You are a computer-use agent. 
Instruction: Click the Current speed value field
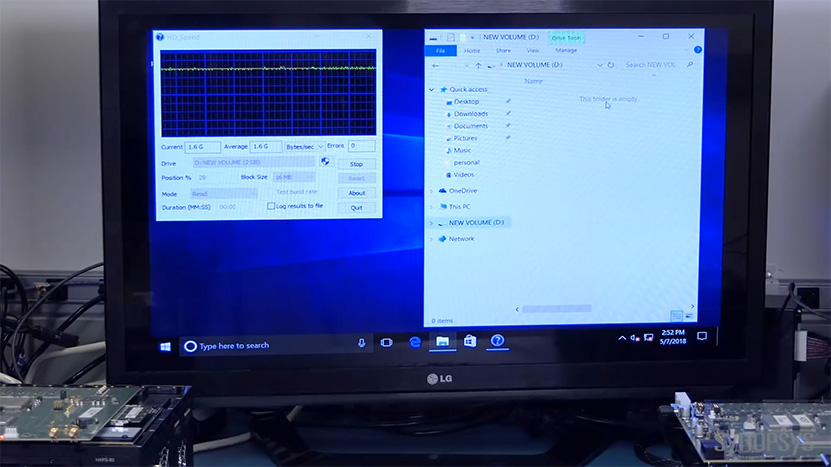coord(202,147)
